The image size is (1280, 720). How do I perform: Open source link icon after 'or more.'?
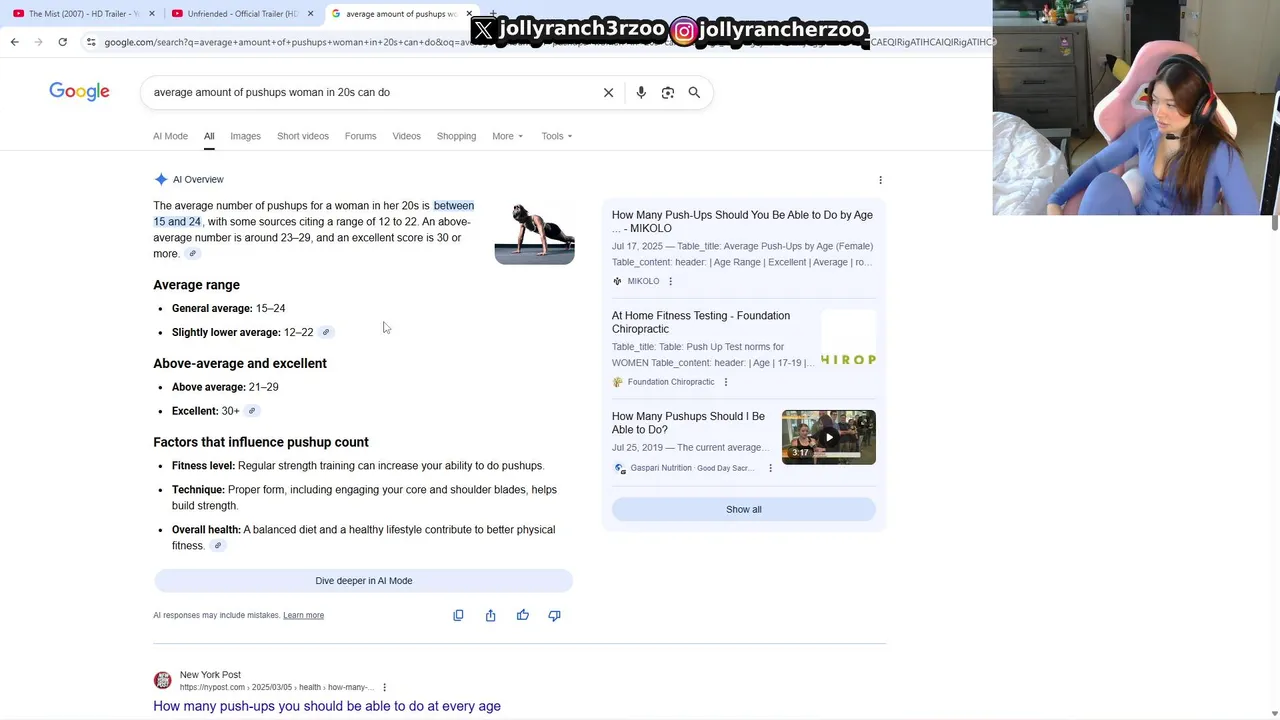coord(192,254)
